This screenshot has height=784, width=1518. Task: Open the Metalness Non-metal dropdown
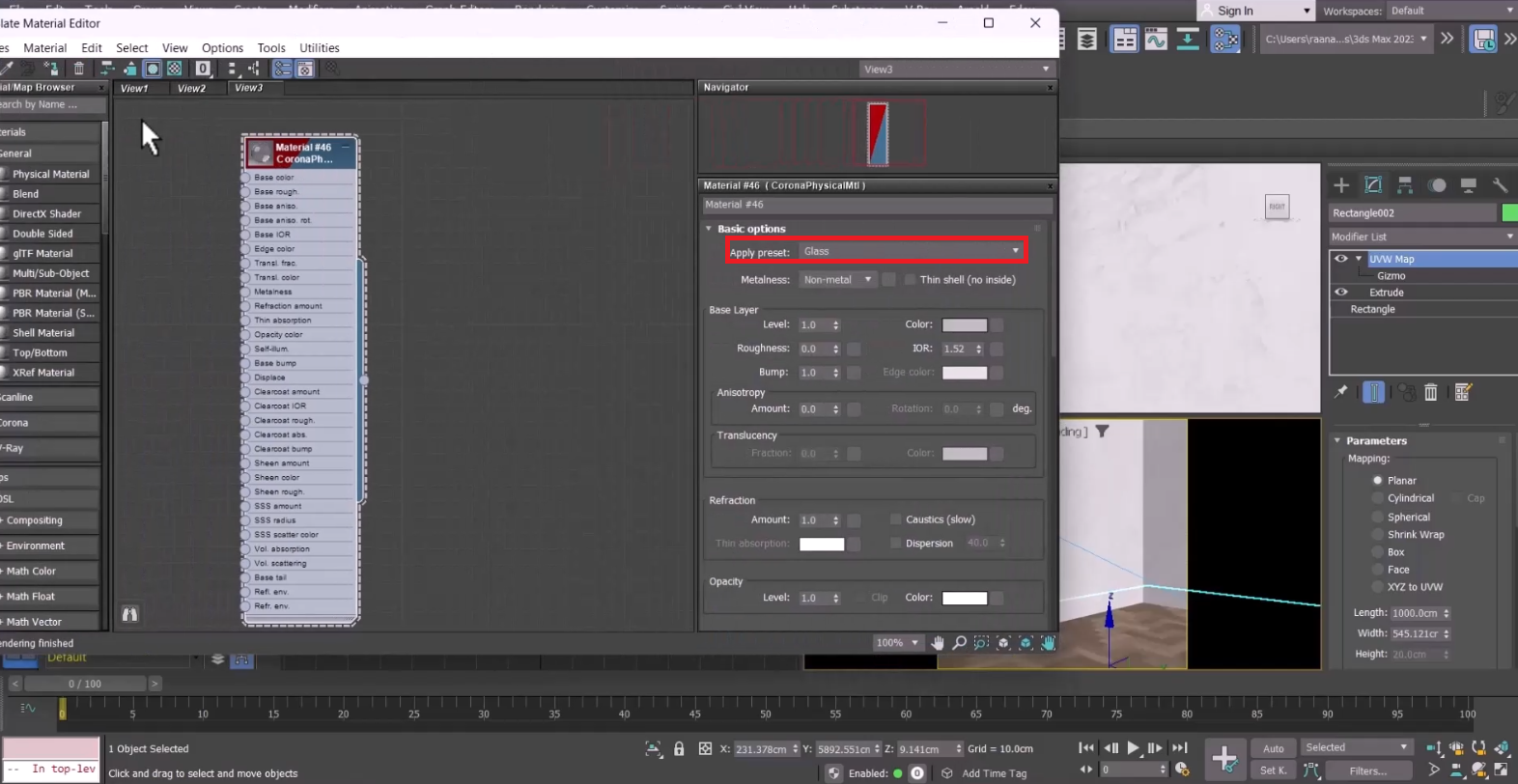[837, 280]
